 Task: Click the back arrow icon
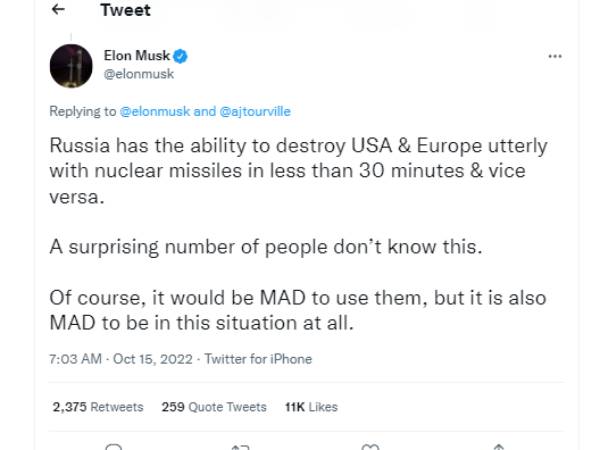[x=59, y=11]
